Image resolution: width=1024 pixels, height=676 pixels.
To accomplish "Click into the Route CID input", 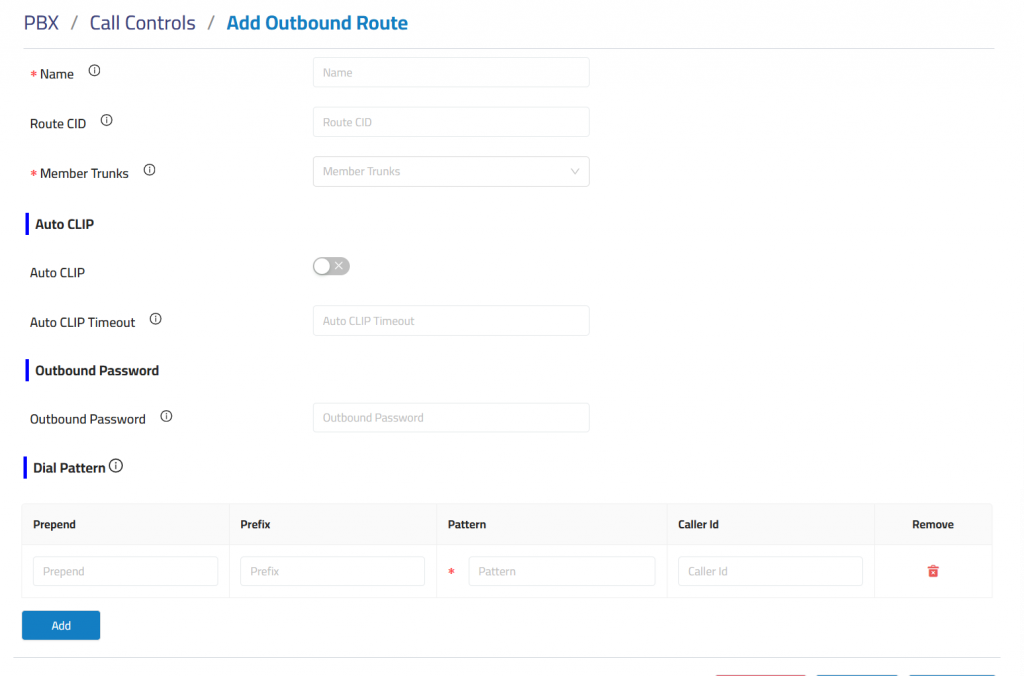I will pyautogui.click(x=451, y=122).
